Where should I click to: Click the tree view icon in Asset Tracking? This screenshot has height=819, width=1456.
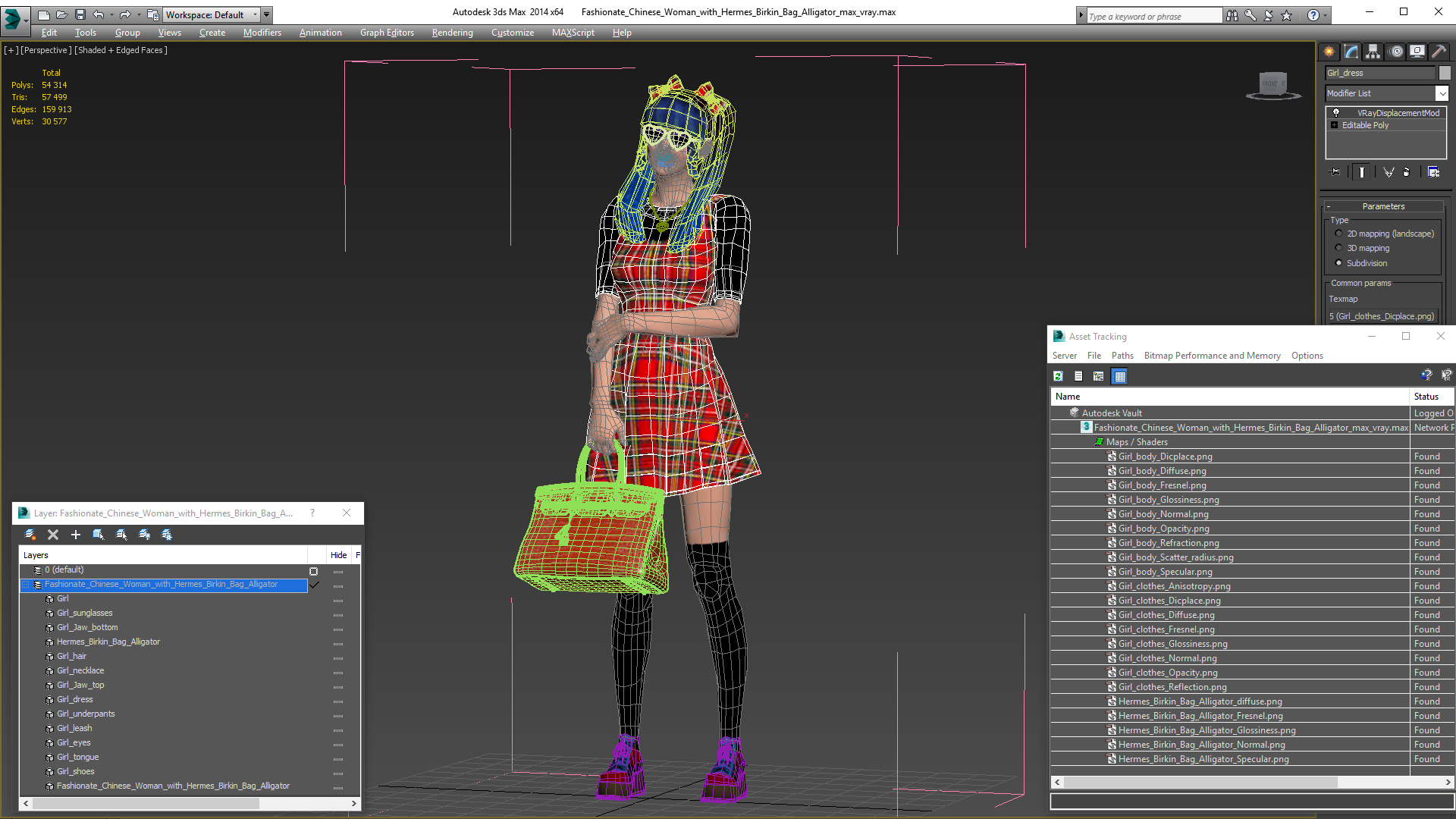point(1099,376)
